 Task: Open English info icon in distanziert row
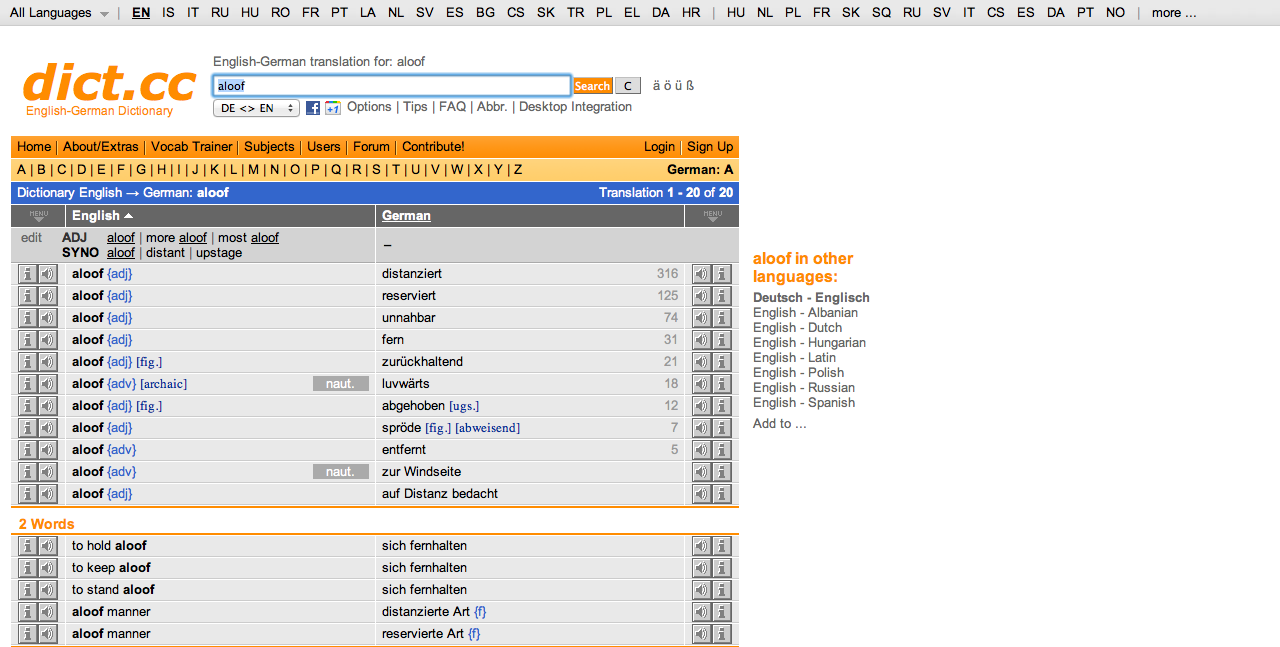click(28, 274)
